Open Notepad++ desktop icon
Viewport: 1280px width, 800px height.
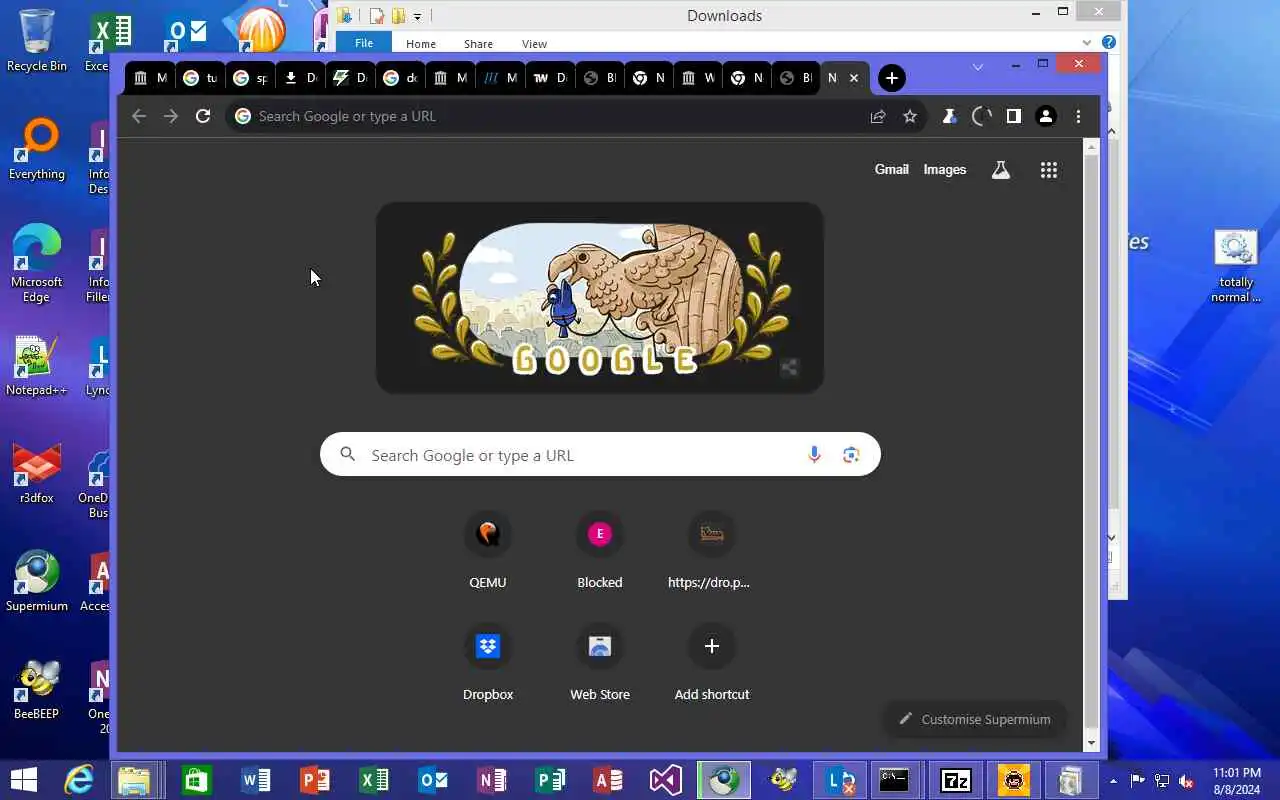click(37, 365)
